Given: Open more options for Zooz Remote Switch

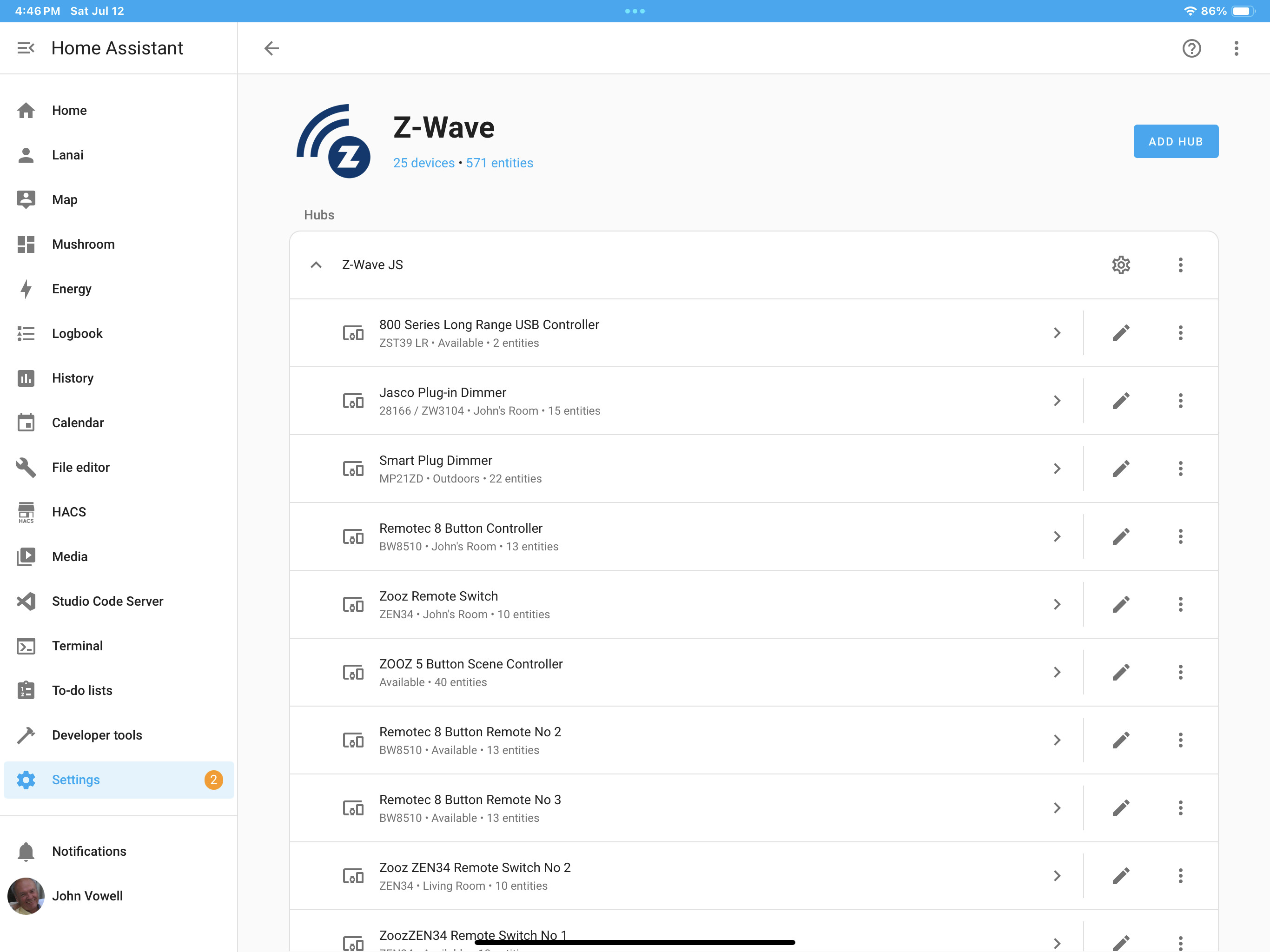Looking at the screenshot, I should 1180,604.
